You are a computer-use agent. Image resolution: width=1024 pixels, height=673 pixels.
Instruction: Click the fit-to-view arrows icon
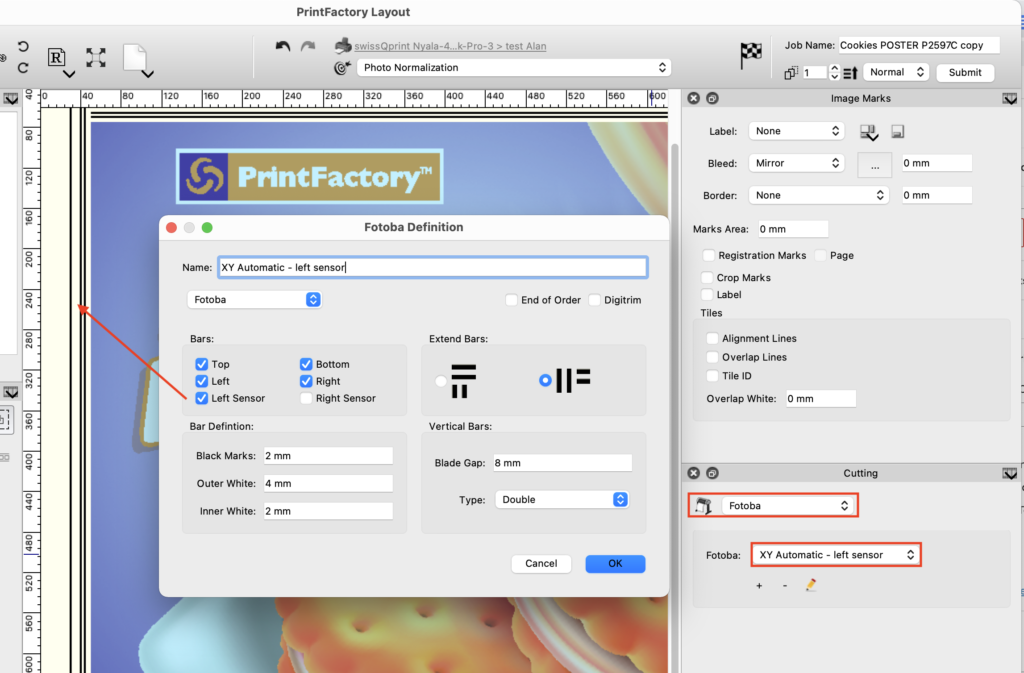click(x=96, y=57)
